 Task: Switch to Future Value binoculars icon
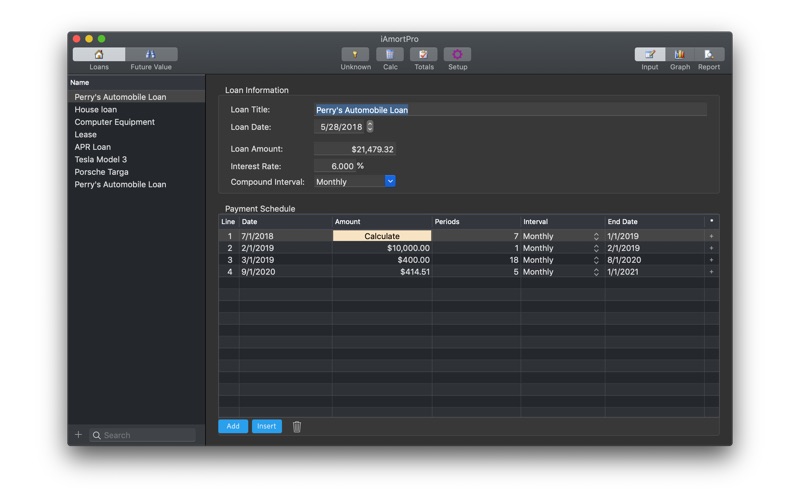[151, 54]
